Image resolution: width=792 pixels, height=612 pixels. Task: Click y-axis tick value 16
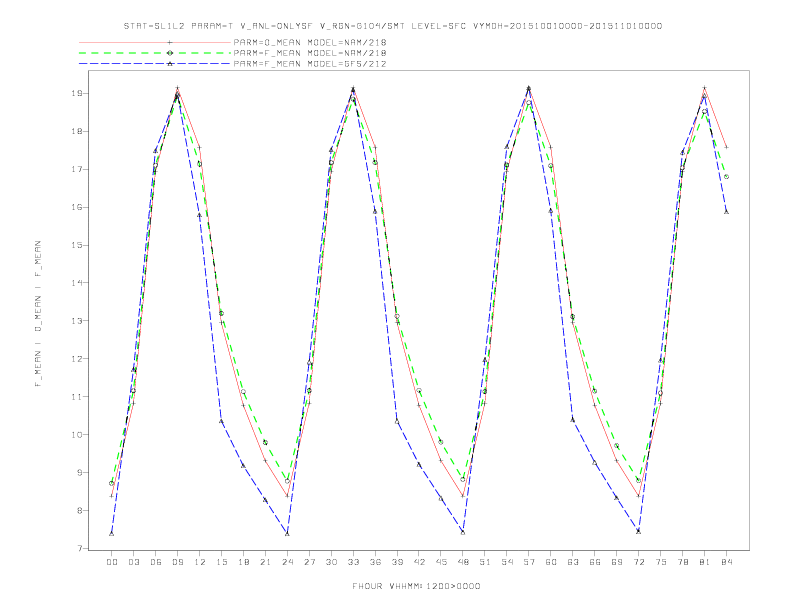pos(77,207)
